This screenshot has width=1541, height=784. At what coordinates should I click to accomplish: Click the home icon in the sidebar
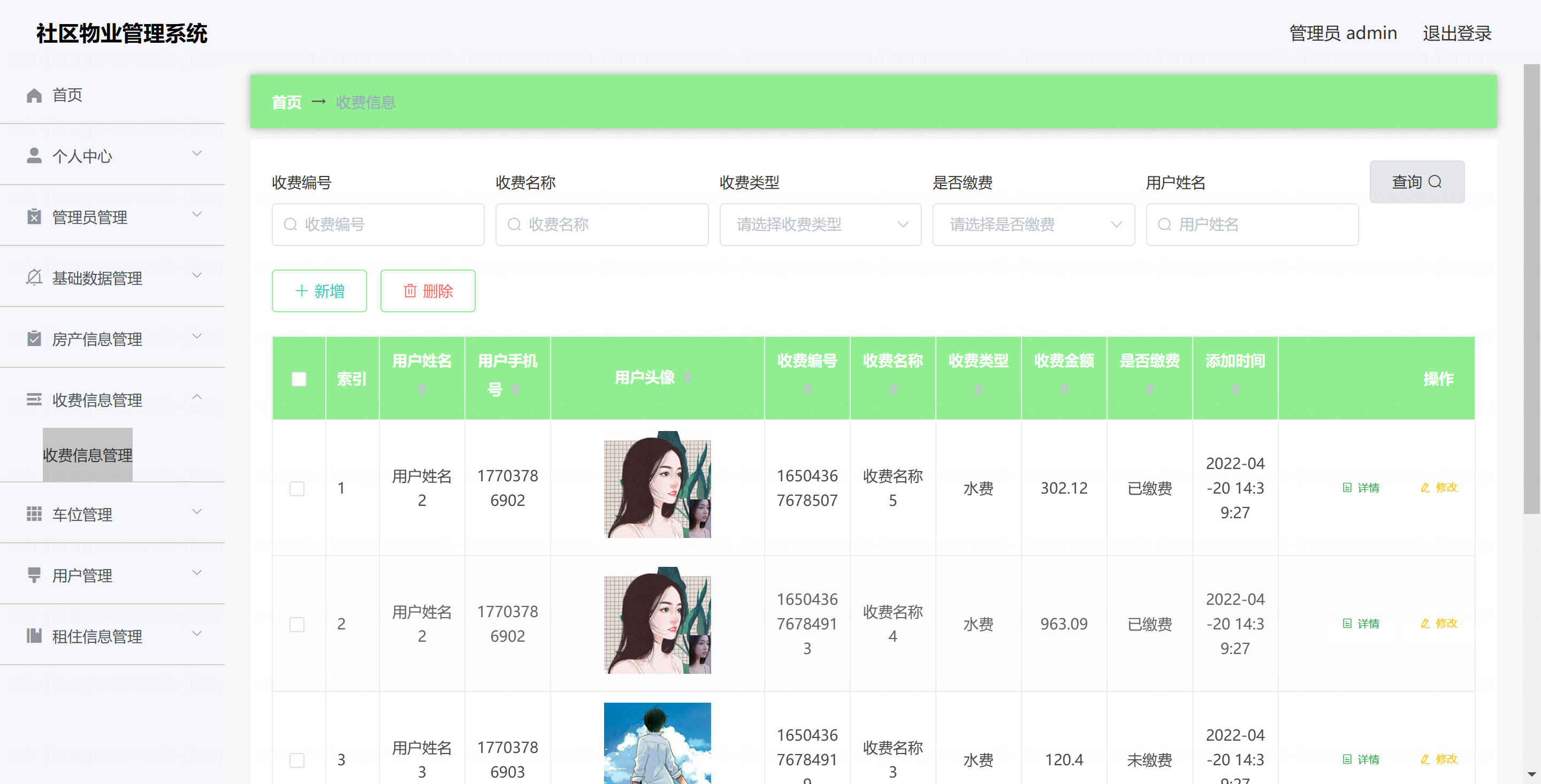[x=34, y=95]
